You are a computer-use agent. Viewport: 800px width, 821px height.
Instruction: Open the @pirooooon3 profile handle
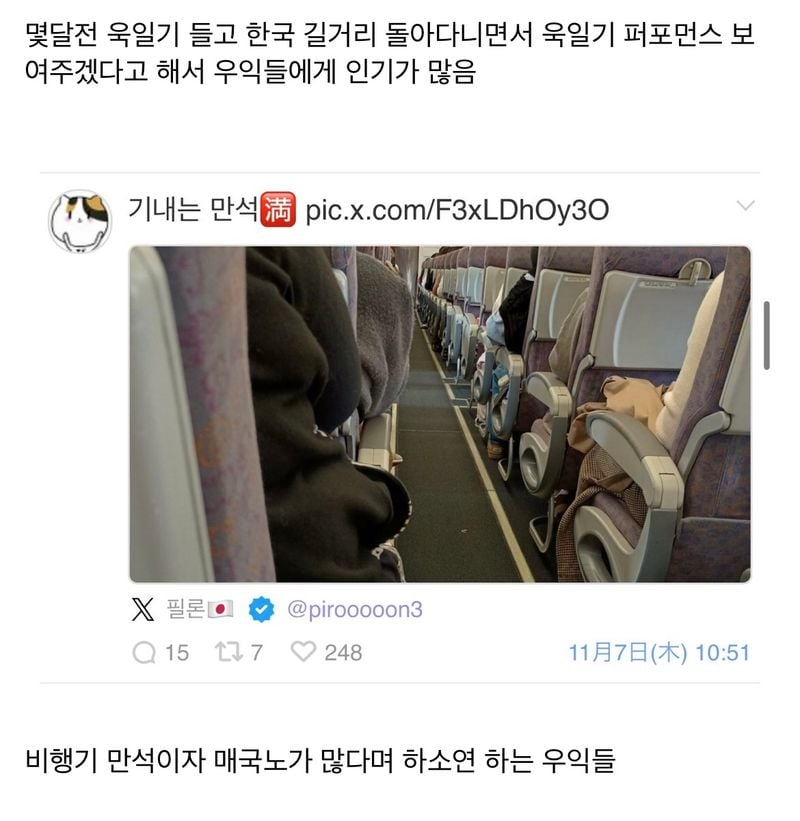click(355, 610)
